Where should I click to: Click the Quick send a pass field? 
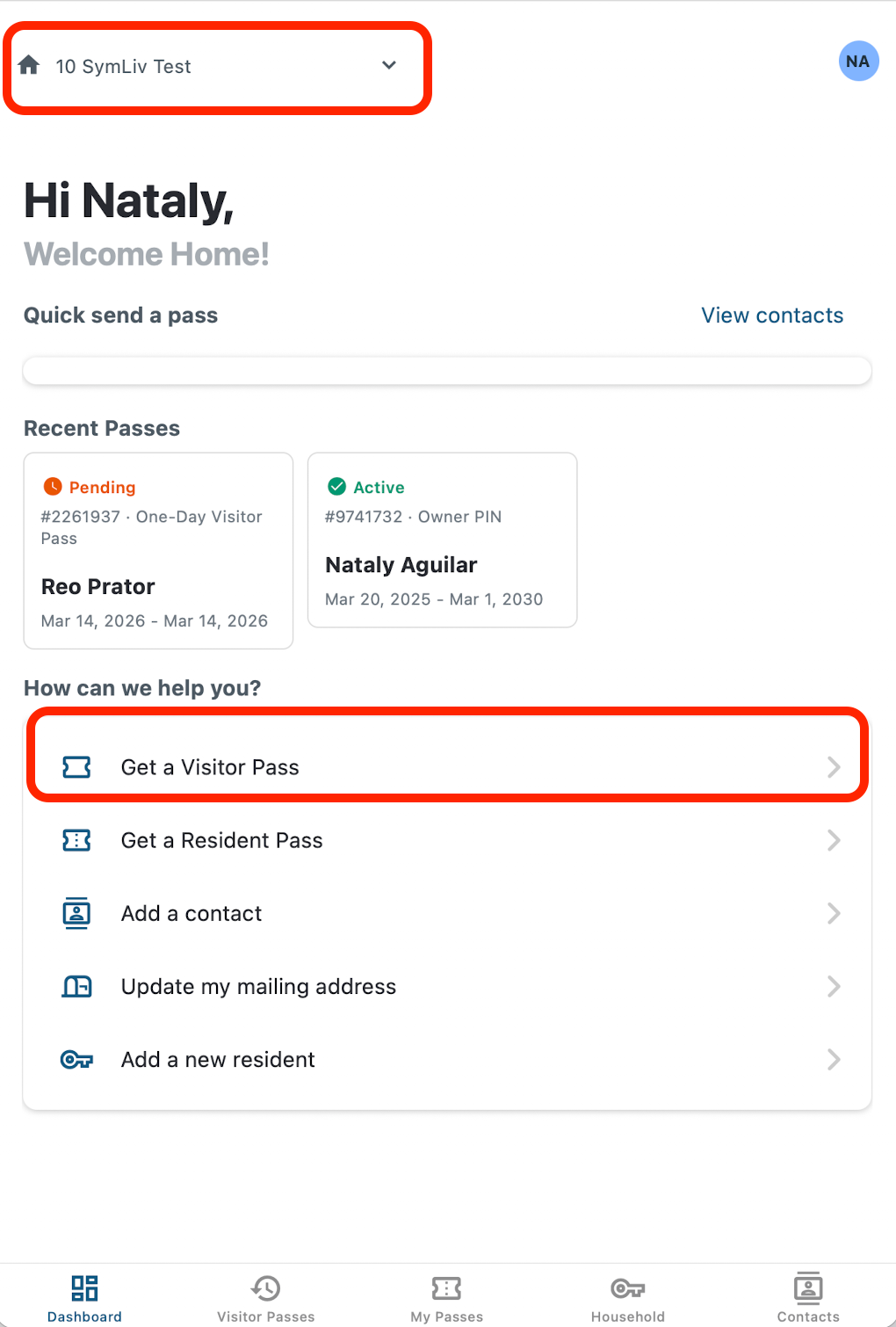point(447,371)
